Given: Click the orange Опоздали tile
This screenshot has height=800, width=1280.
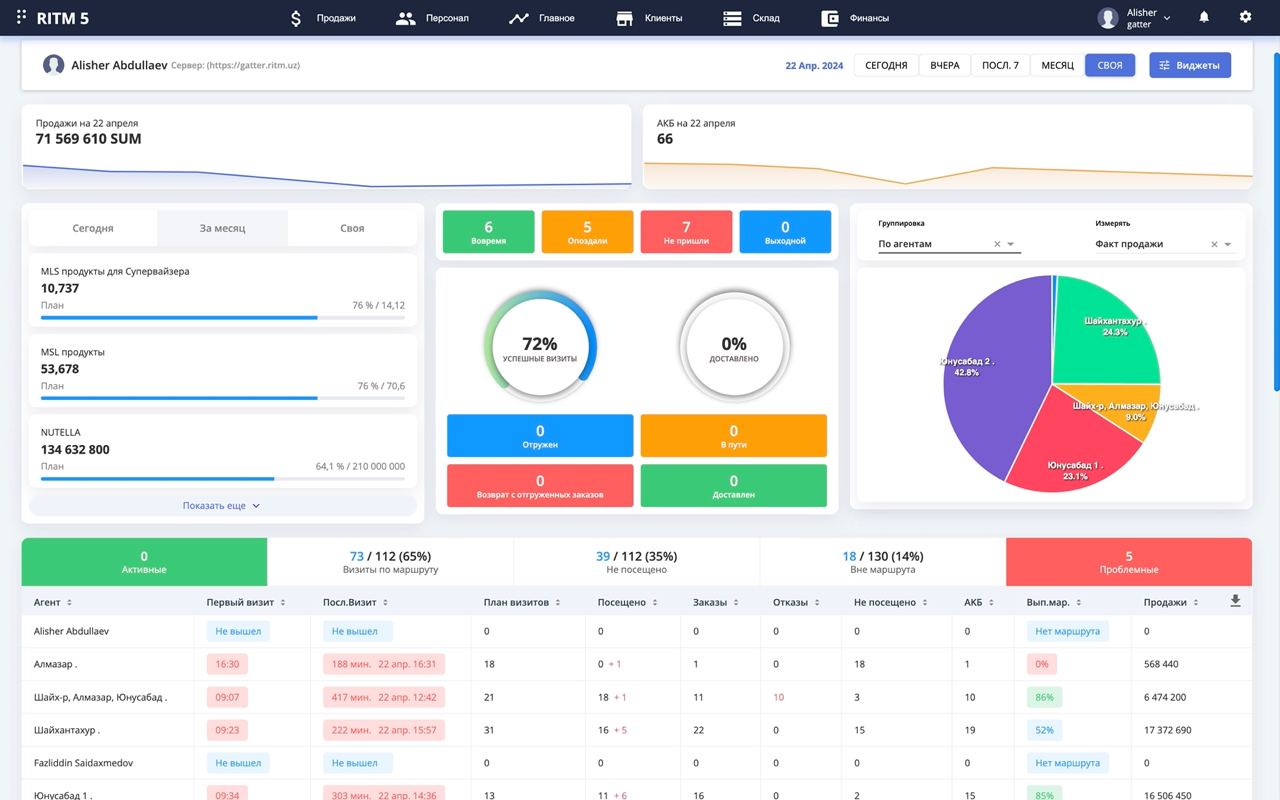Looking at the screenshot, I should click(x=587, y=232).
